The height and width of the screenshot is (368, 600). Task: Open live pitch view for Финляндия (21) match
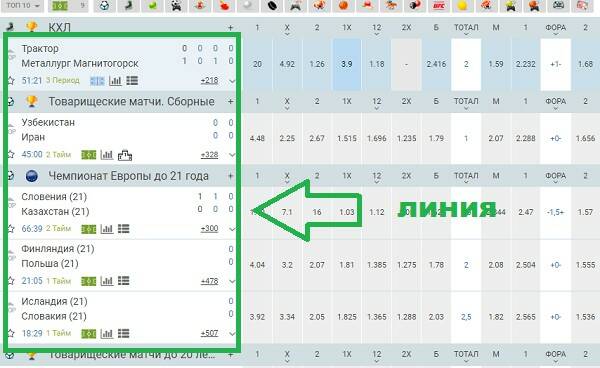click(x=88, y=281)
